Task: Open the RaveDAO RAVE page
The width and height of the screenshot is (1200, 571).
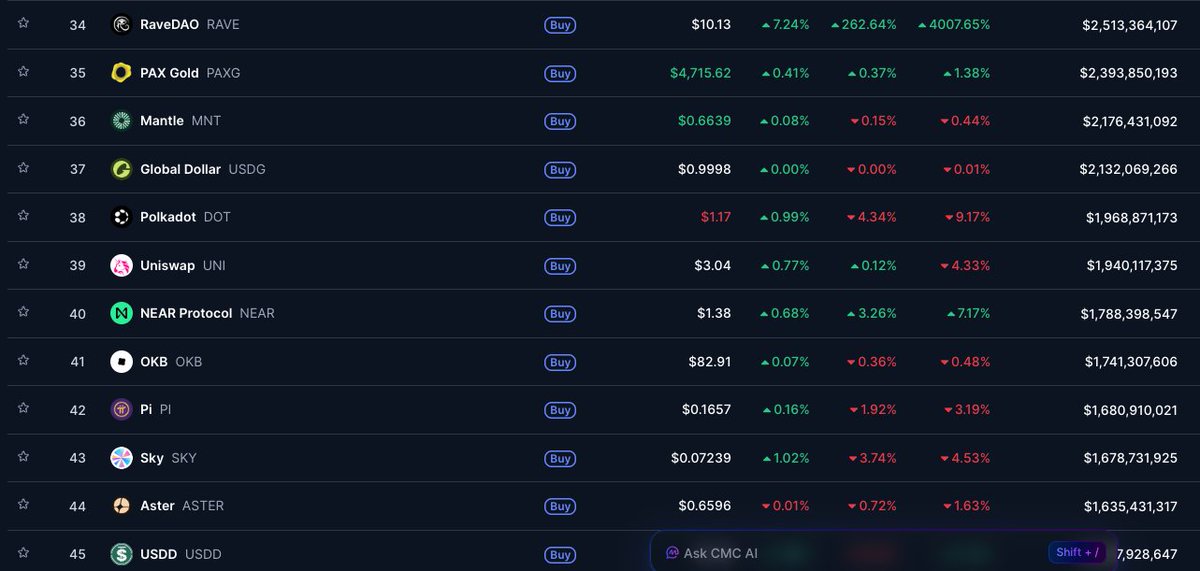Action: [190, 24]
